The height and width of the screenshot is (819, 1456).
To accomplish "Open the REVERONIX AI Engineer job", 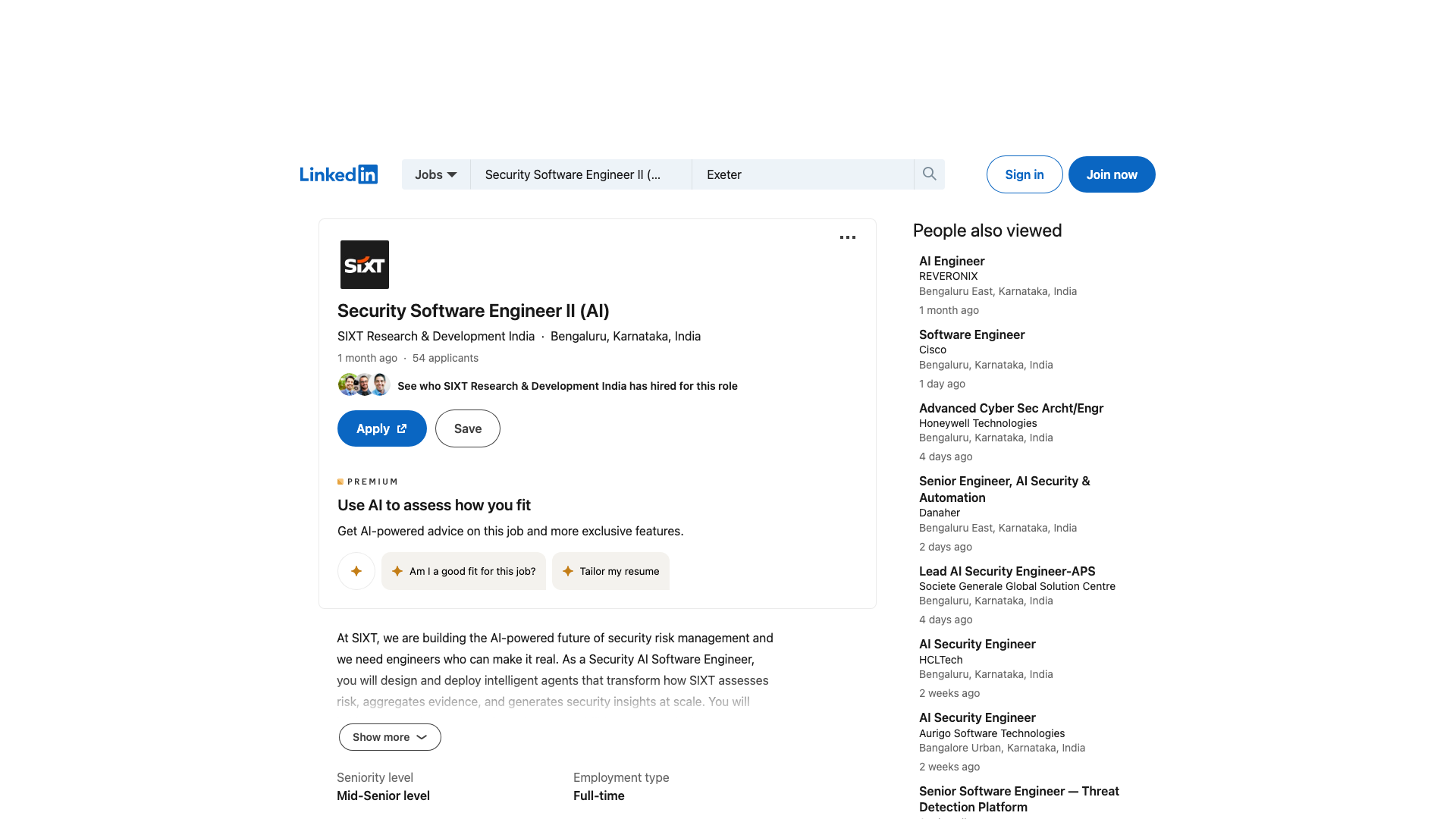I will click(x=952, y=261).
